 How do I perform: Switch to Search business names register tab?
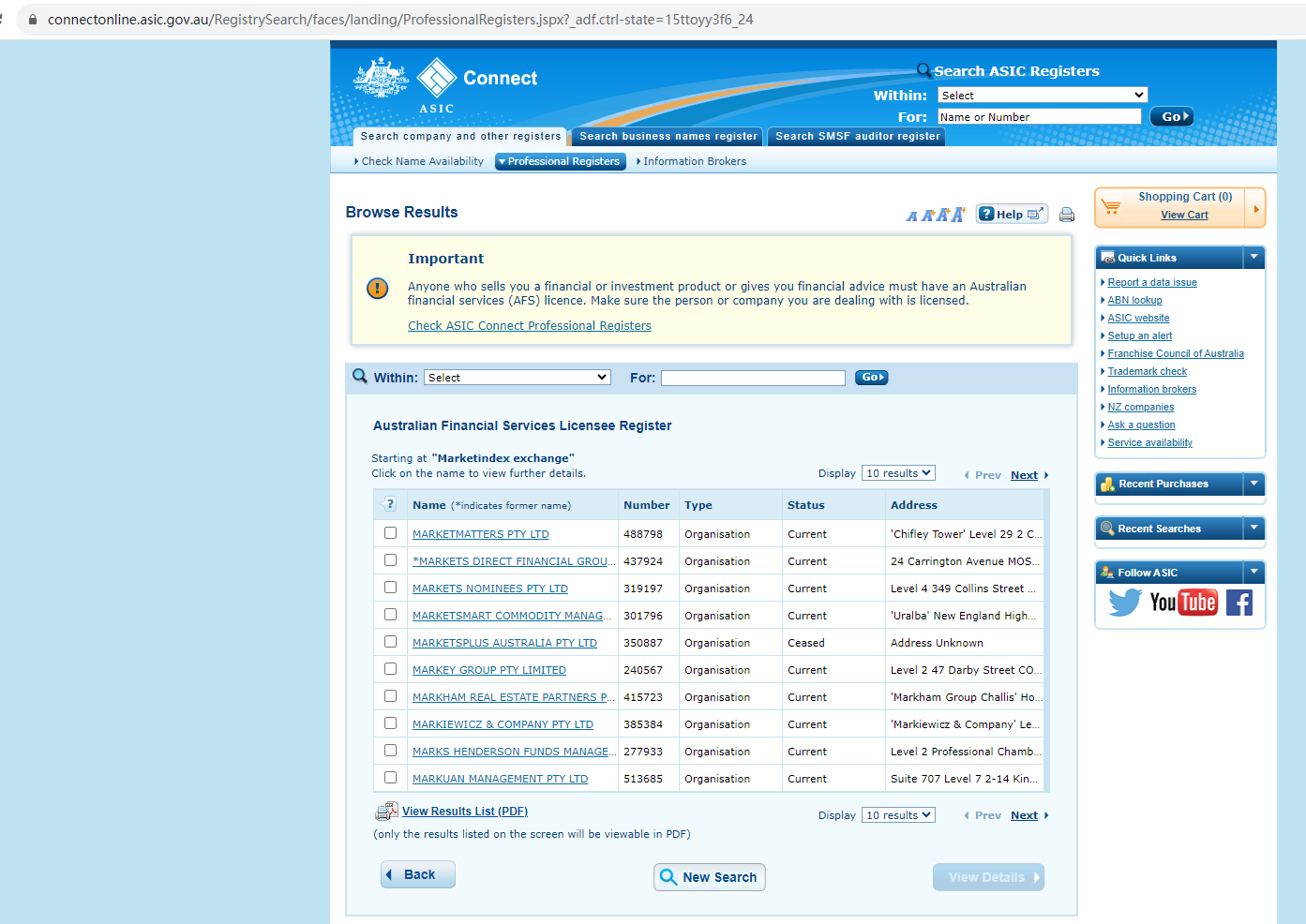[668, 137]
